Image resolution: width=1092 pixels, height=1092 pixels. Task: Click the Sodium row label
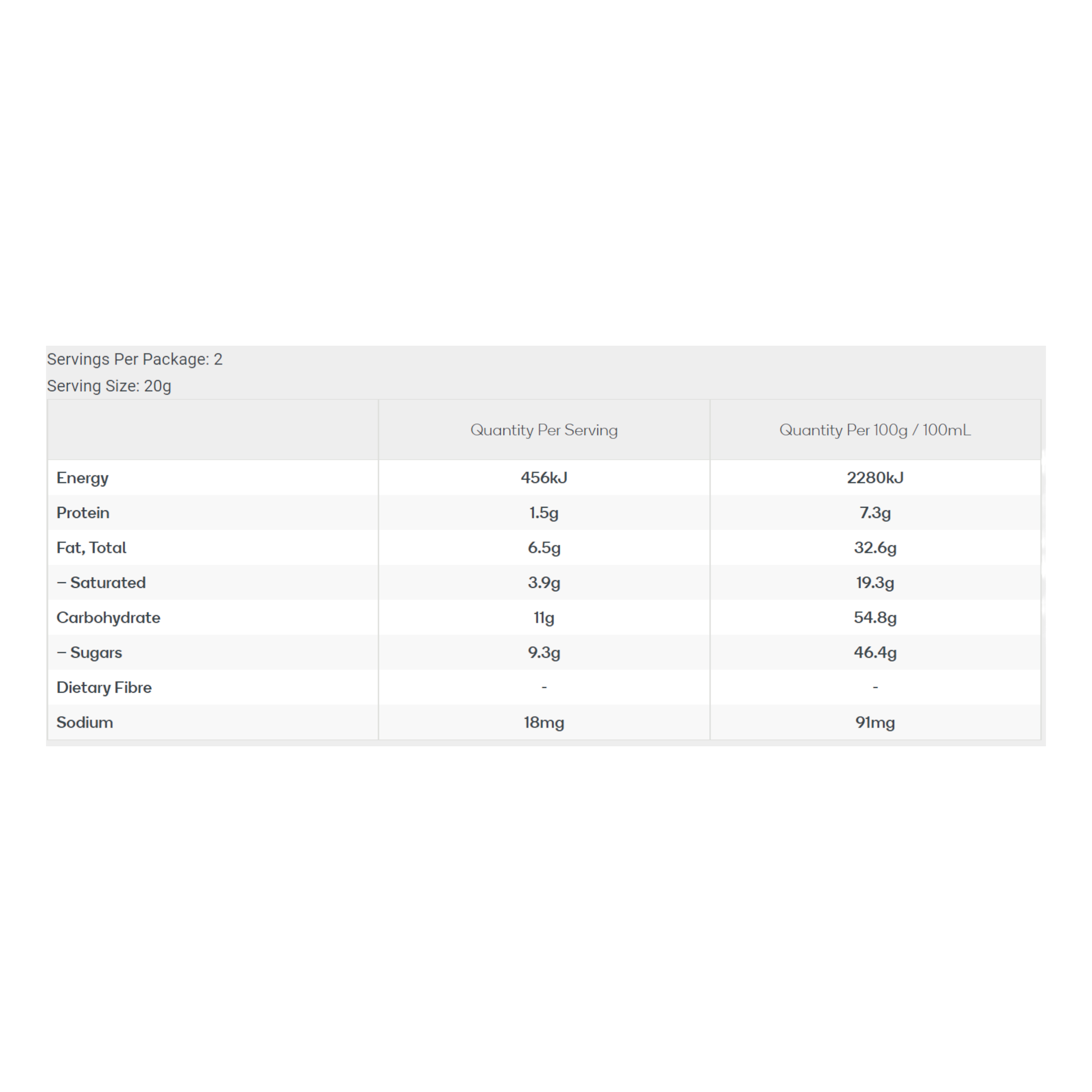tap(85, 723)
